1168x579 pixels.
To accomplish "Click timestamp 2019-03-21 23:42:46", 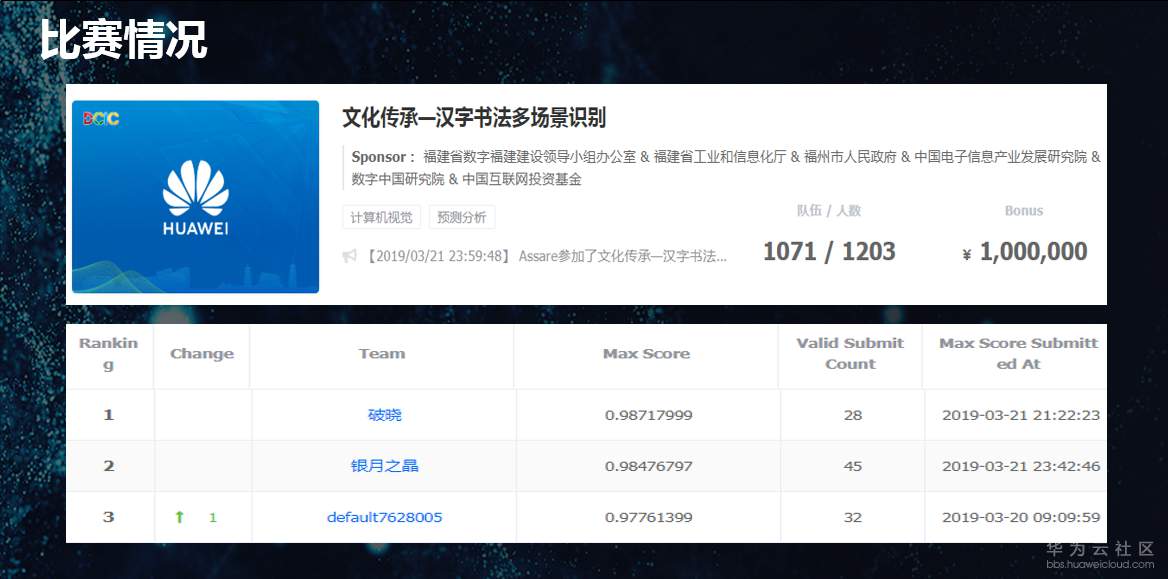I will click(x=1021, y=466).
